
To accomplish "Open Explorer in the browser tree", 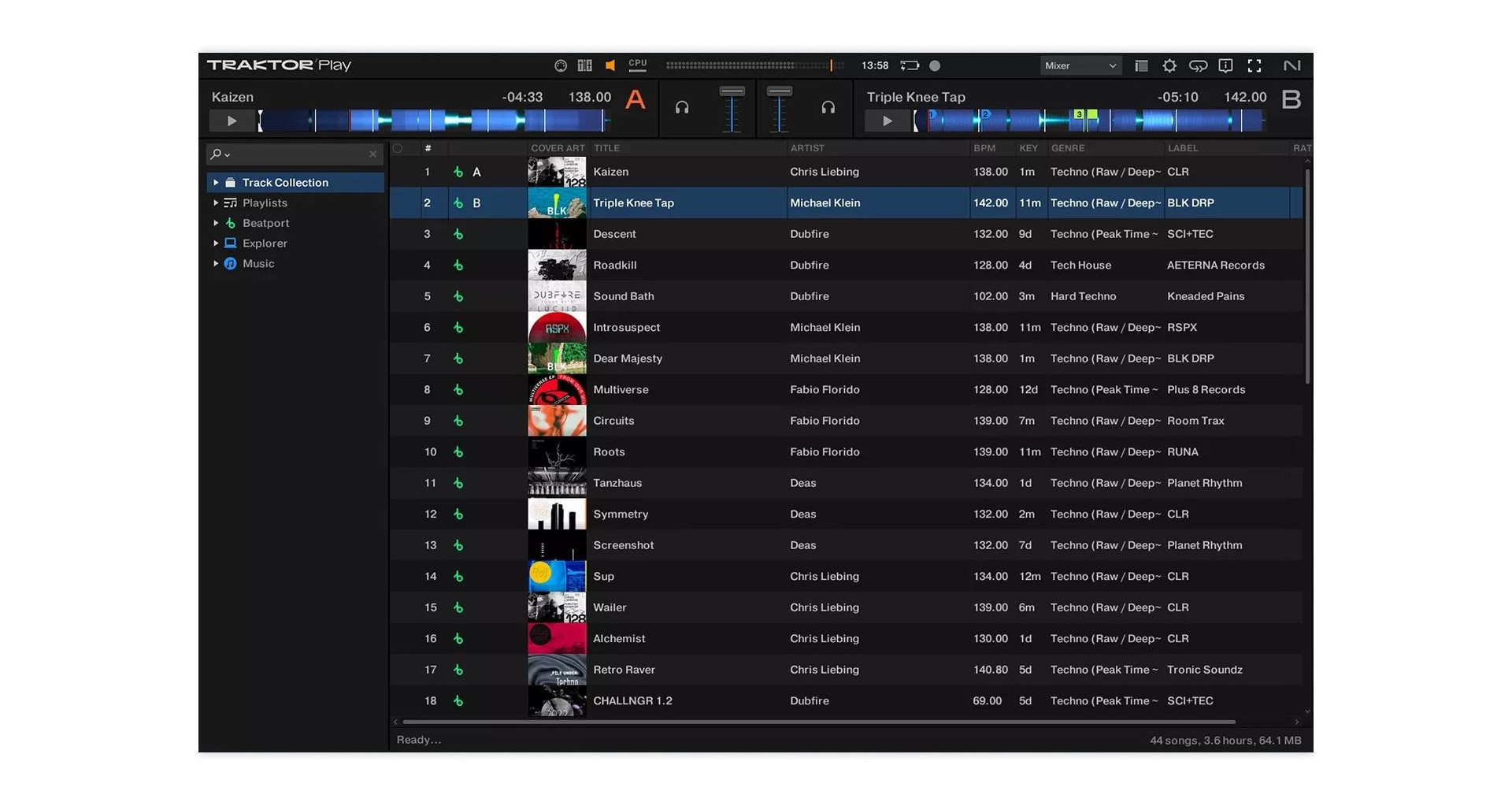I will pyautogui.click(x=265, y=243).
